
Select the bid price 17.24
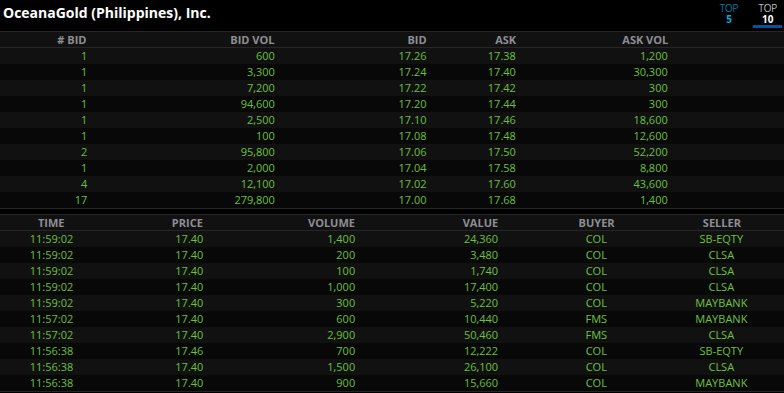(x=412, y=72)
